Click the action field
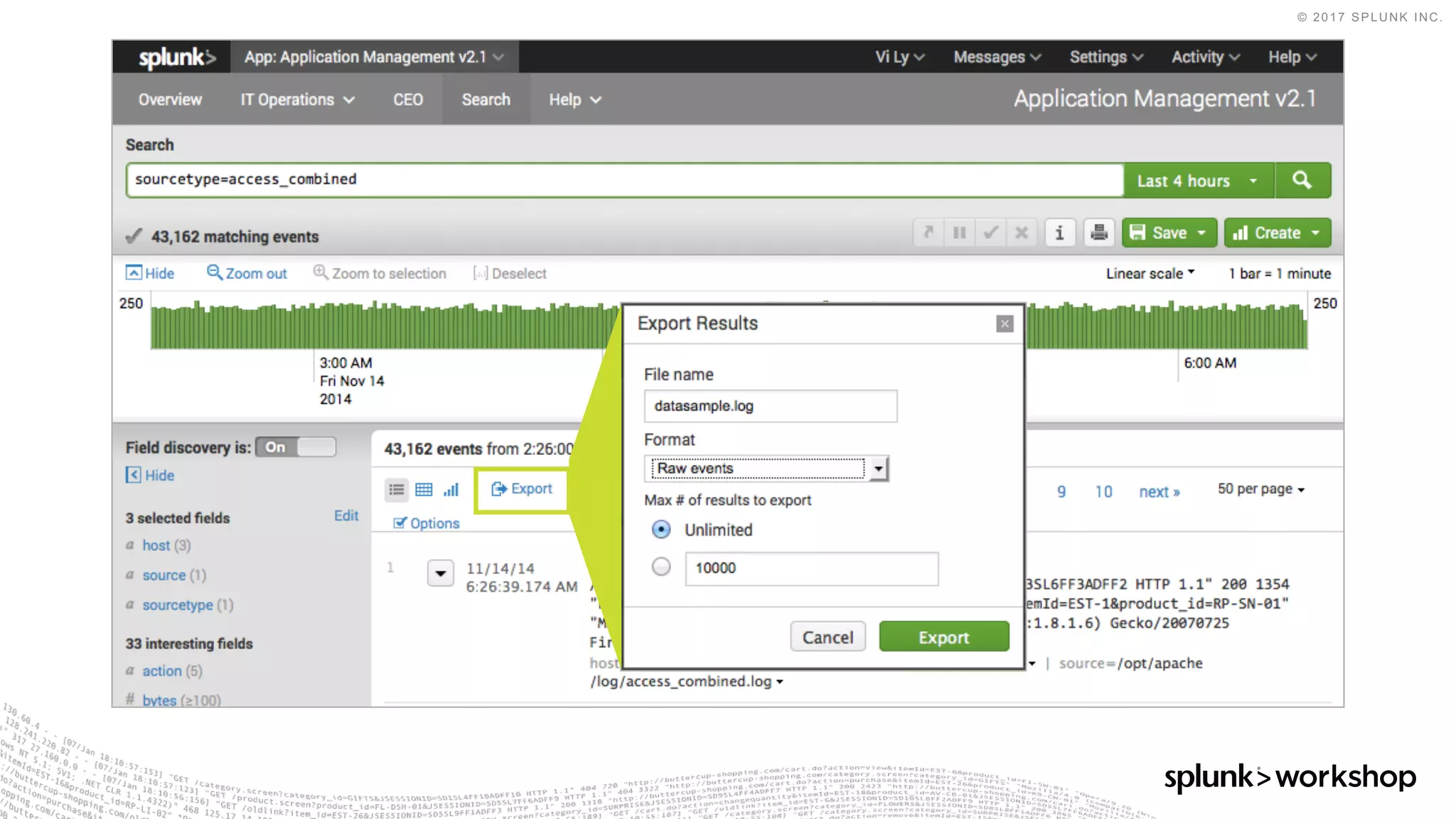The image size is (1456, 819). click(x=162, y=671)
